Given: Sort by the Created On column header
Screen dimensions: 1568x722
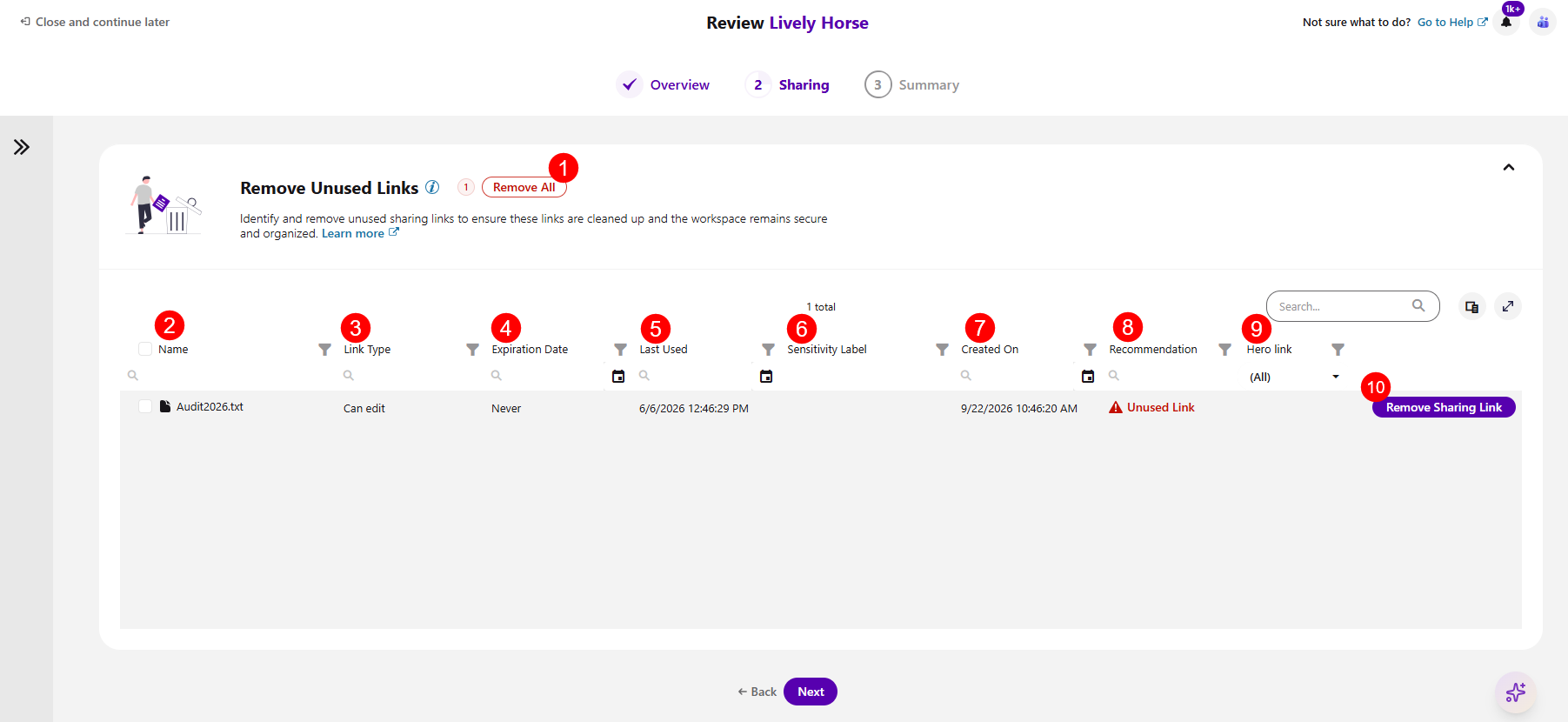Looking at the screenshot, I should pyautogui.click(x=990, y=349).
